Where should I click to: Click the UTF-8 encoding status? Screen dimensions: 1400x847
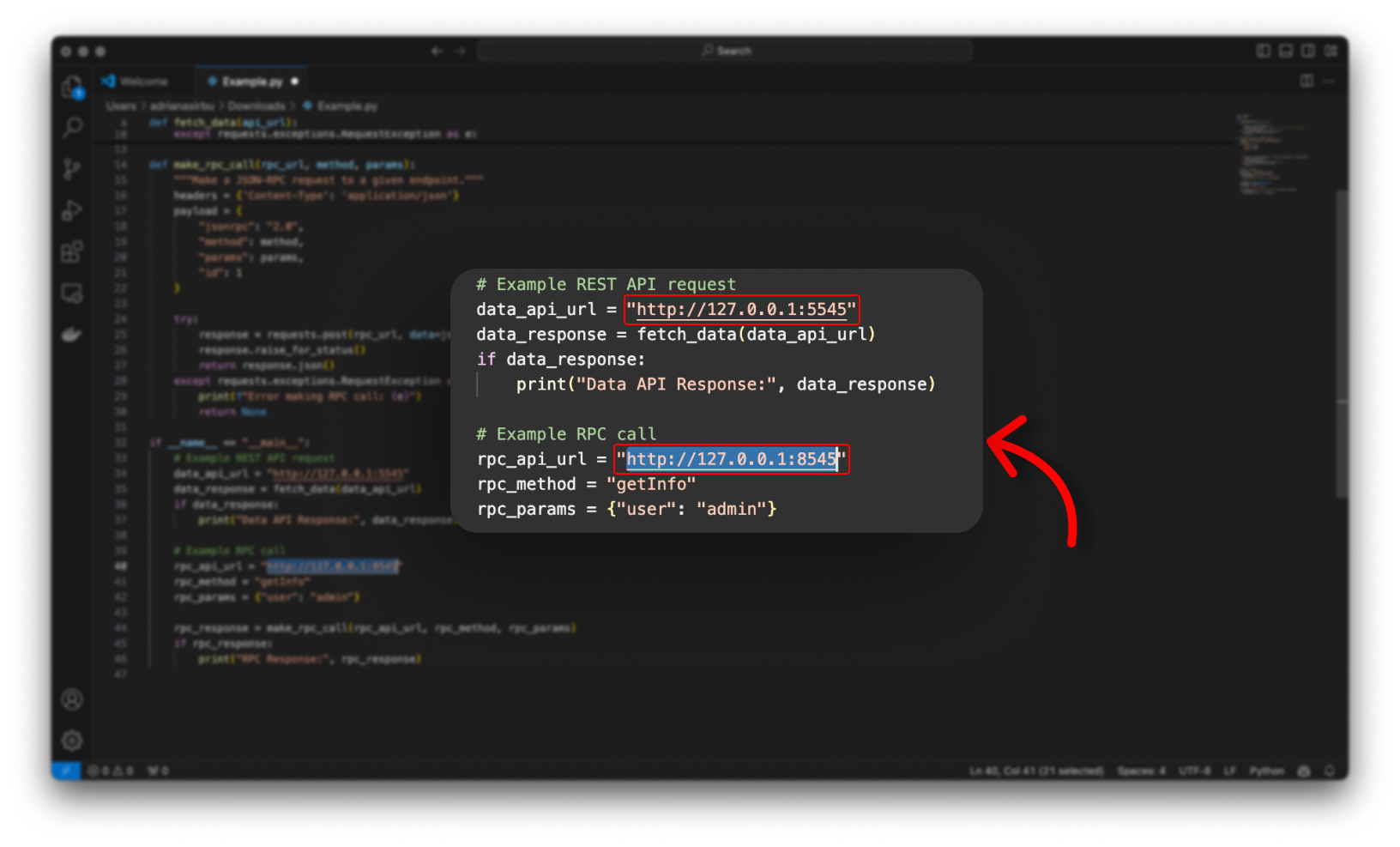[x=1194, y=771]
